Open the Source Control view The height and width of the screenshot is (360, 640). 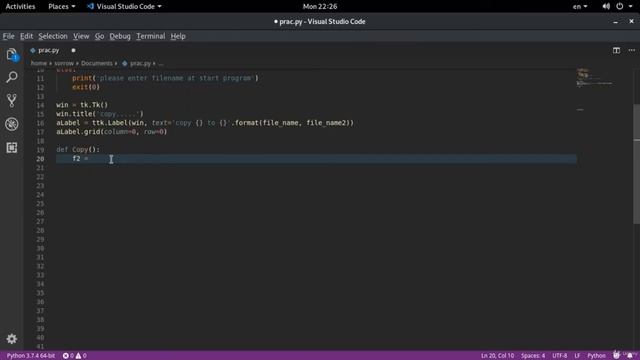coord(12,100)
